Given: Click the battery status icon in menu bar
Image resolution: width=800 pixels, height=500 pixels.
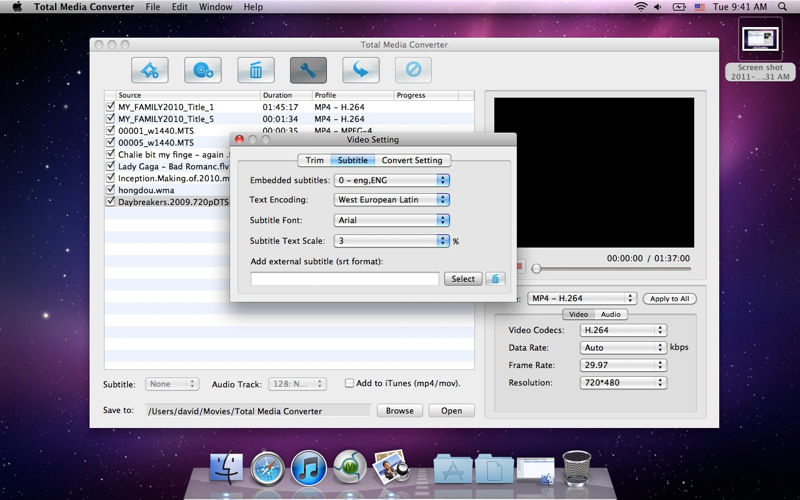Looking at the screenshot, I should tap(679, 7).
